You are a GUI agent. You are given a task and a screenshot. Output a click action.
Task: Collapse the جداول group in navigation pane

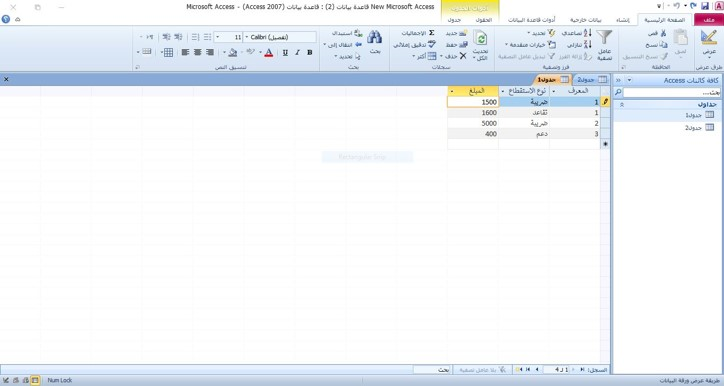[x=622, y=105]
